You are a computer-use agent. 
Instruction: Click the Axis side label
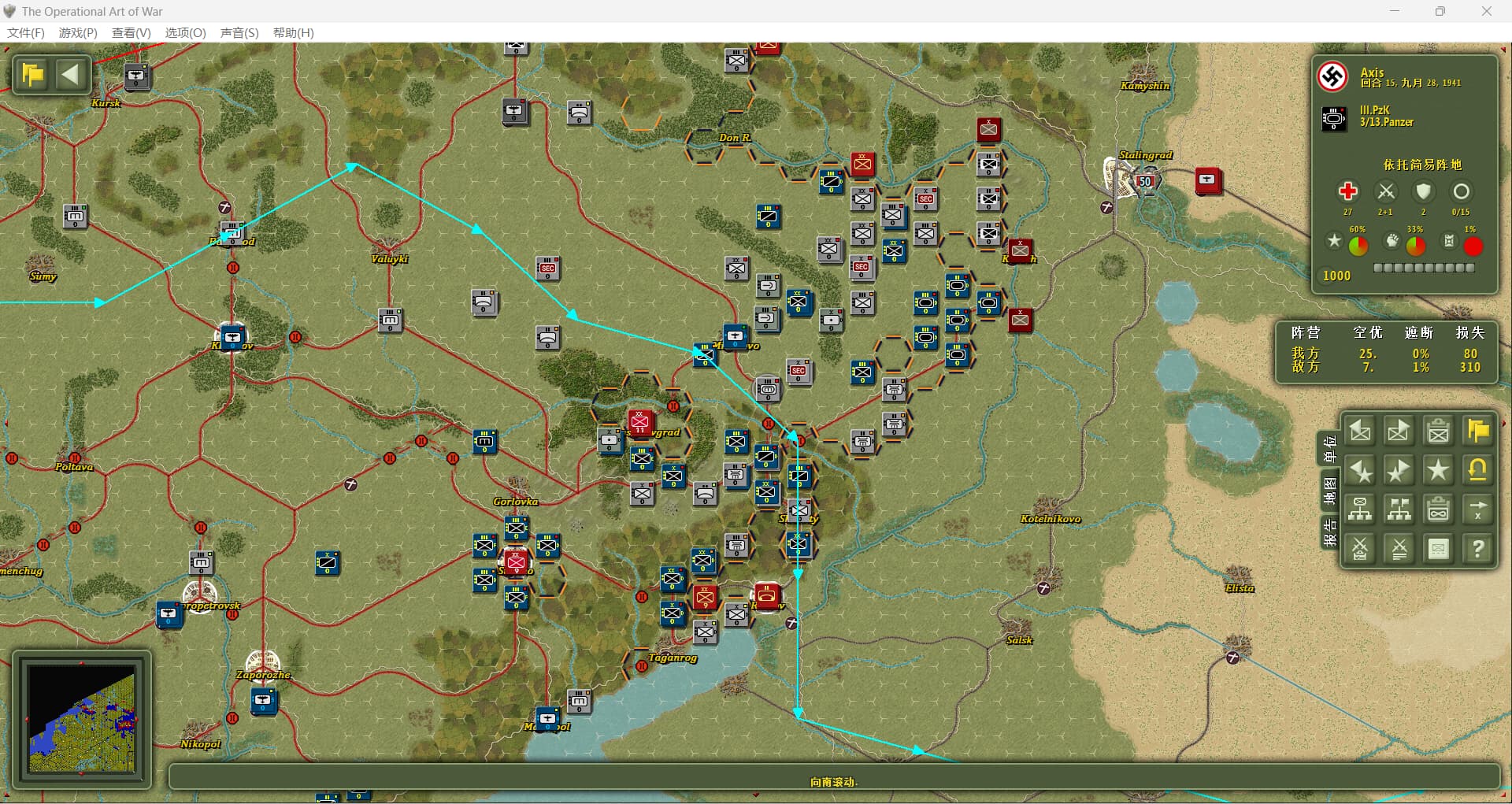point(1372,72)
